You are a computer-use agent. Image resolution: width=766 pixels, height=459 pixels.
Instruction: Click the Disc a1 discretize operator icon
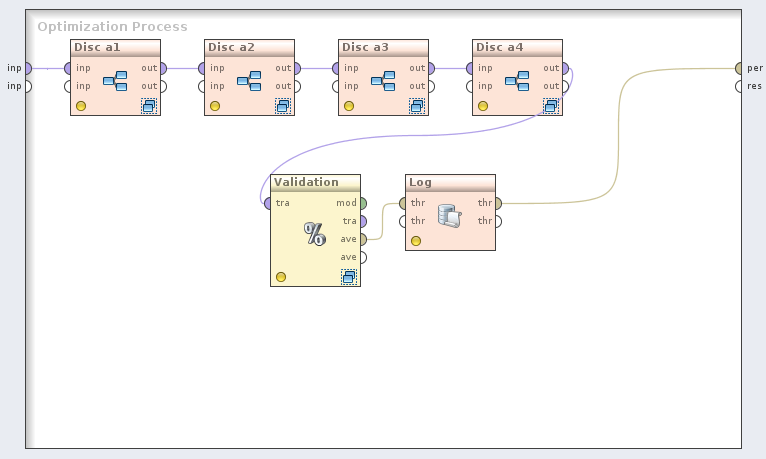[x=115, y=80]
